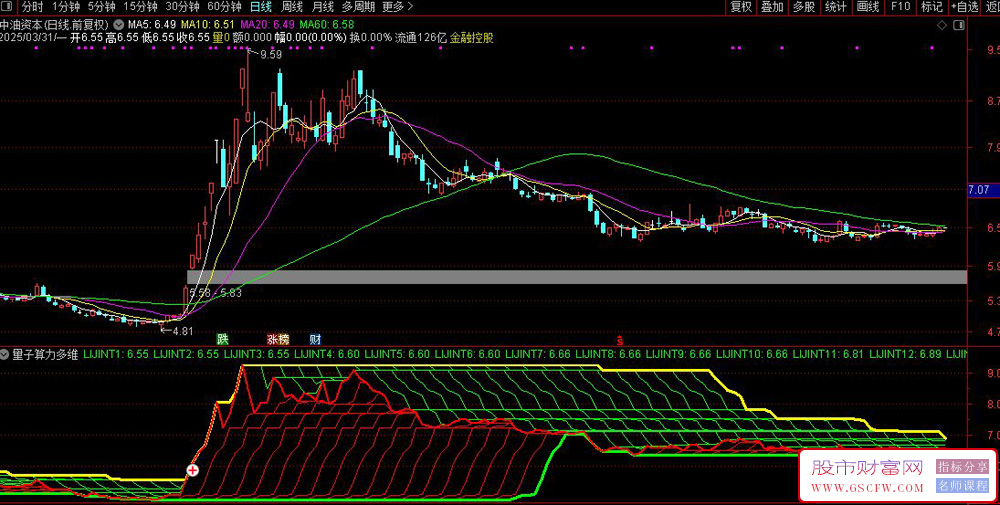Select the 日线 daily chart tab
The width and height of the screenshot is (1000, 505).
tap(261, 7)
